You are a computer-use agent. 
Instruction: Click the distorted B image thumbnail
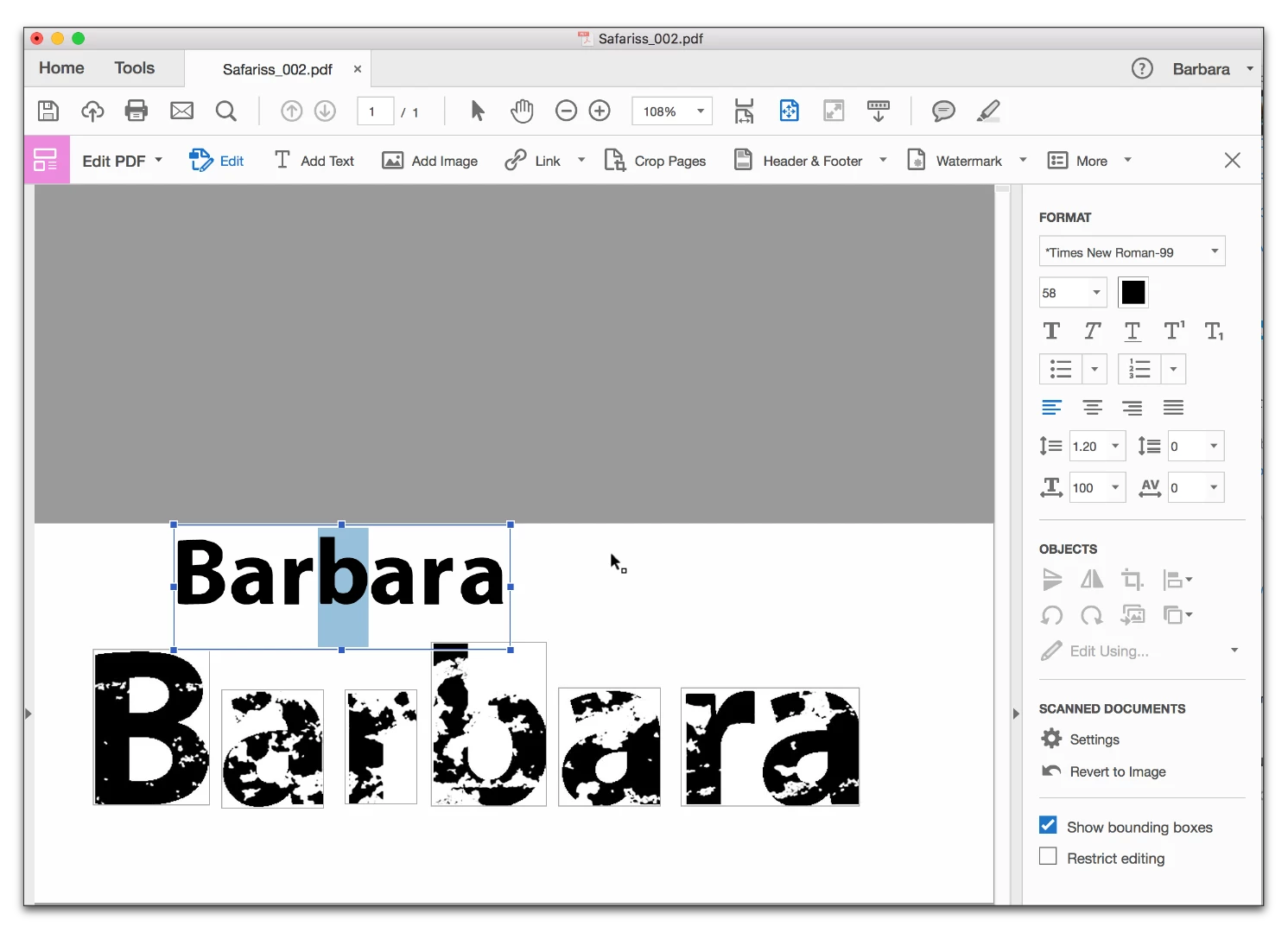click(x=151, y=727)
